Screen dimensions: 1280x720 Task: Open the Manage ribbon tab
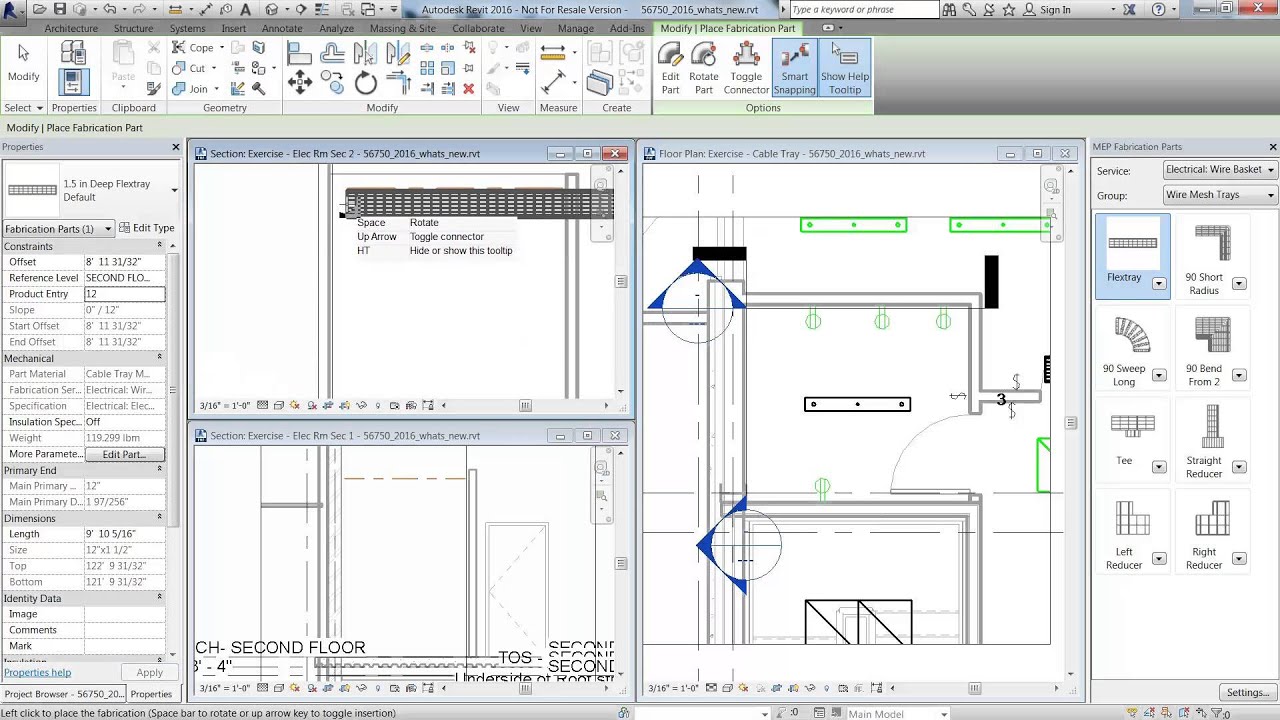coord(576,28)
